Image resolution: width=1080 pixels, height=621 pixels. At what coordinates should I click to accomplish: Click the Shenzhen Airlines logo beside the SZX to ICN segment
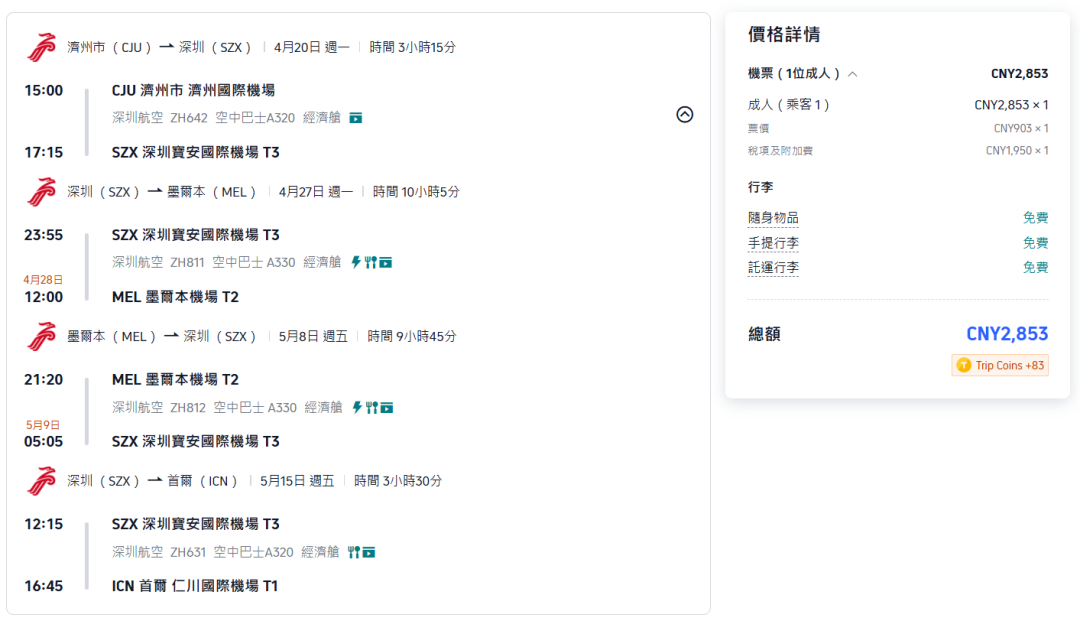[x=42, y=480]
